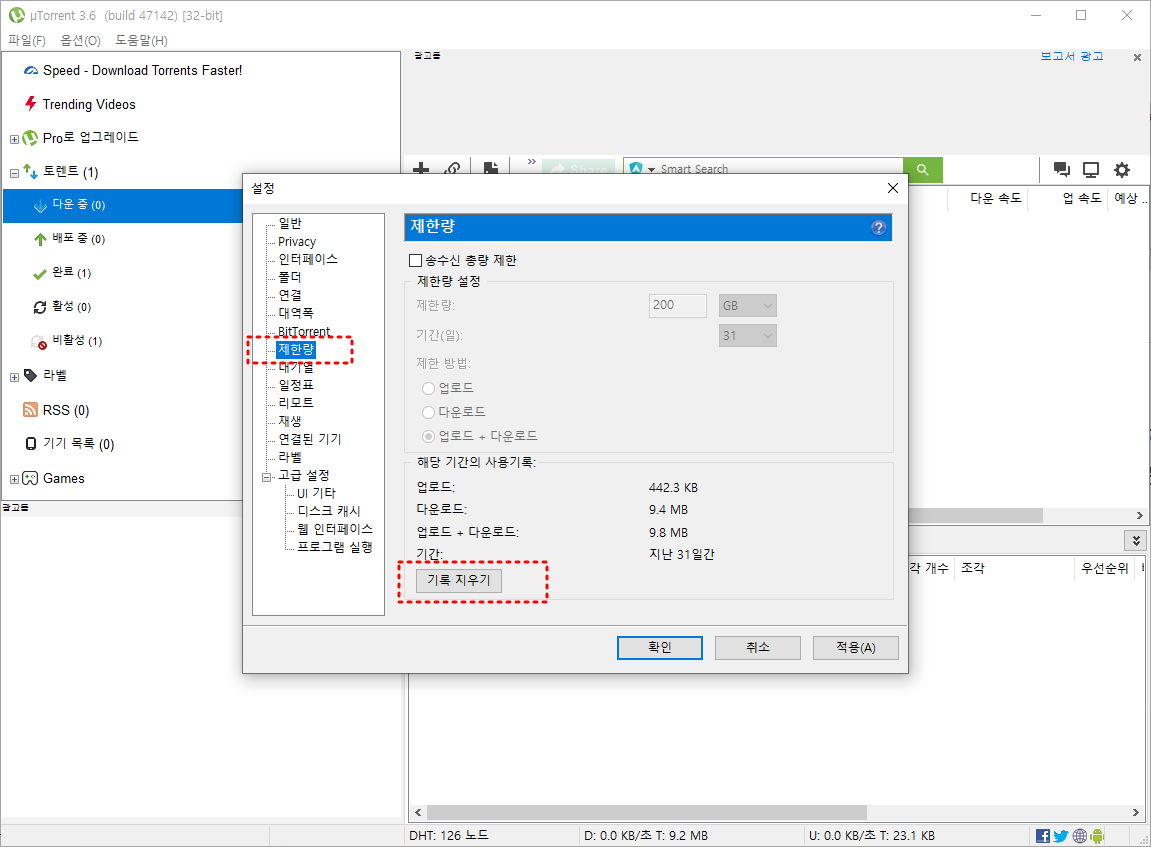Image resolution: width=1151 pixels, height=847 pixels.
Task: Close the settings dialog with X
Action: (x=893, y=188)
